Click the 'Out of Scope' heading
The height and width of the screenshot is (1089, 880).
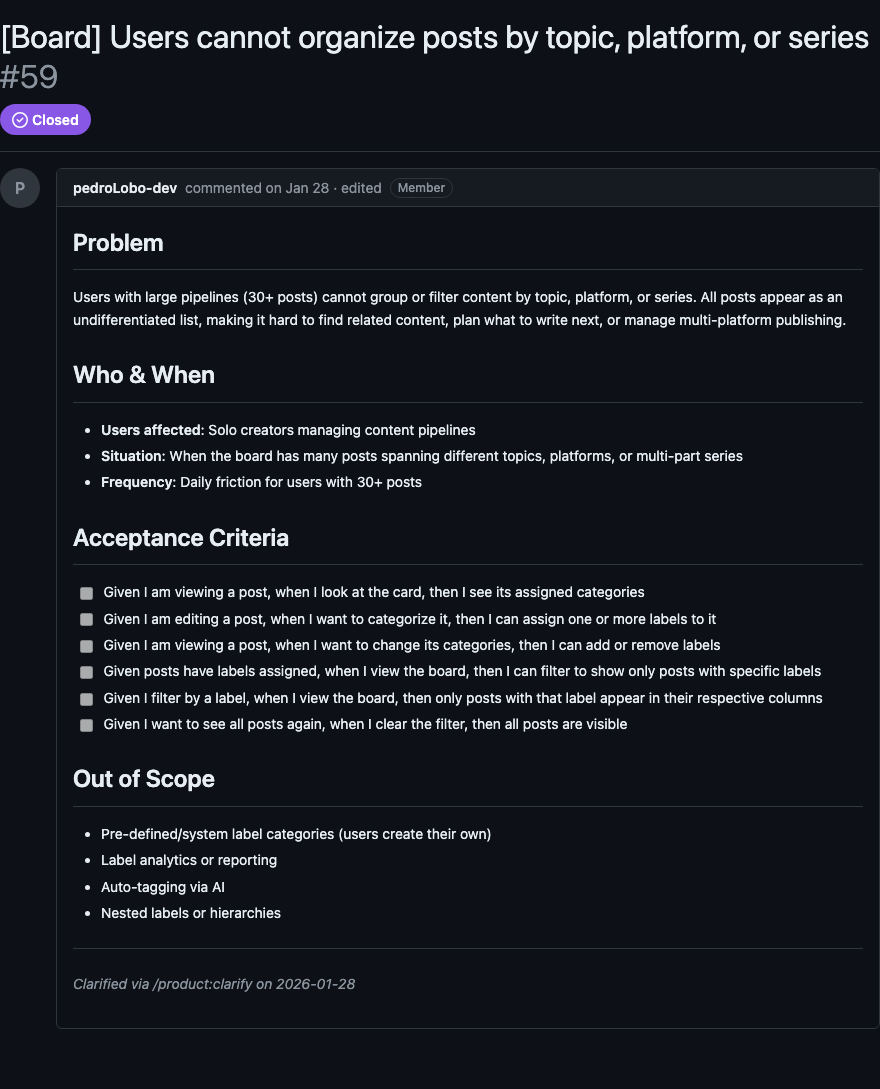pos(143,779)
